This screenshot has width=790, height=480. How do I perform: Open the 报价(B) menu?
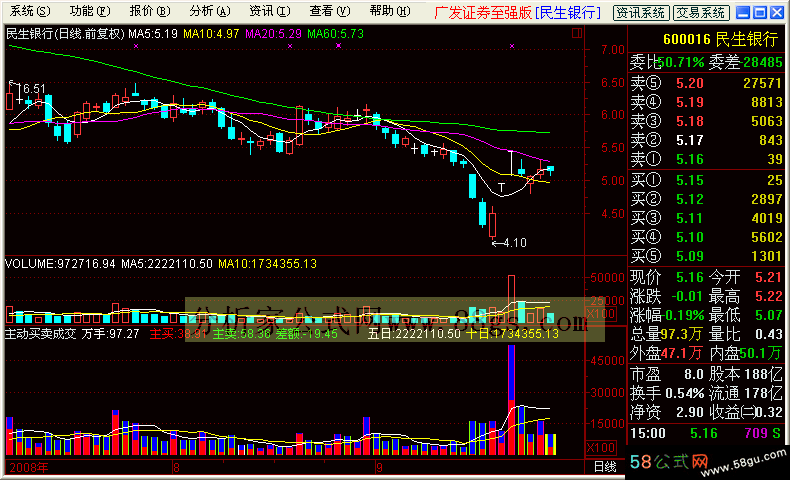coord(150,11)
